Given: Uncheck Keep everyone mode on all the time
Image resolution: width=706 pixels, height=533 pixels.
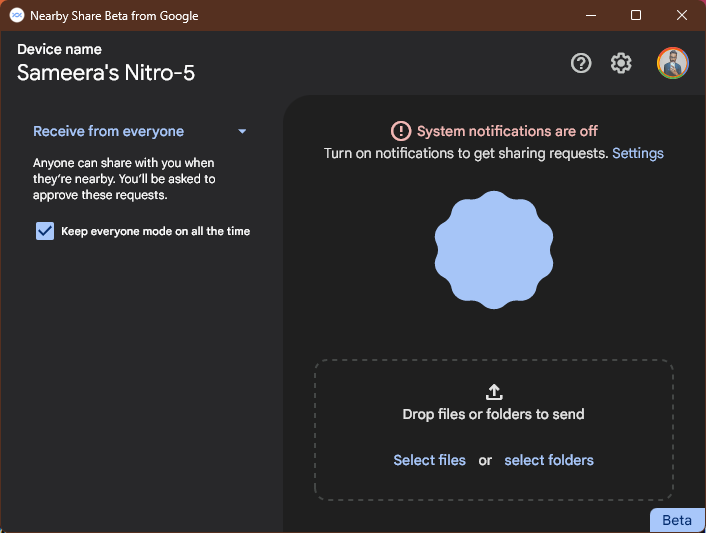Looking at the screenshot, I should (45, 231).
